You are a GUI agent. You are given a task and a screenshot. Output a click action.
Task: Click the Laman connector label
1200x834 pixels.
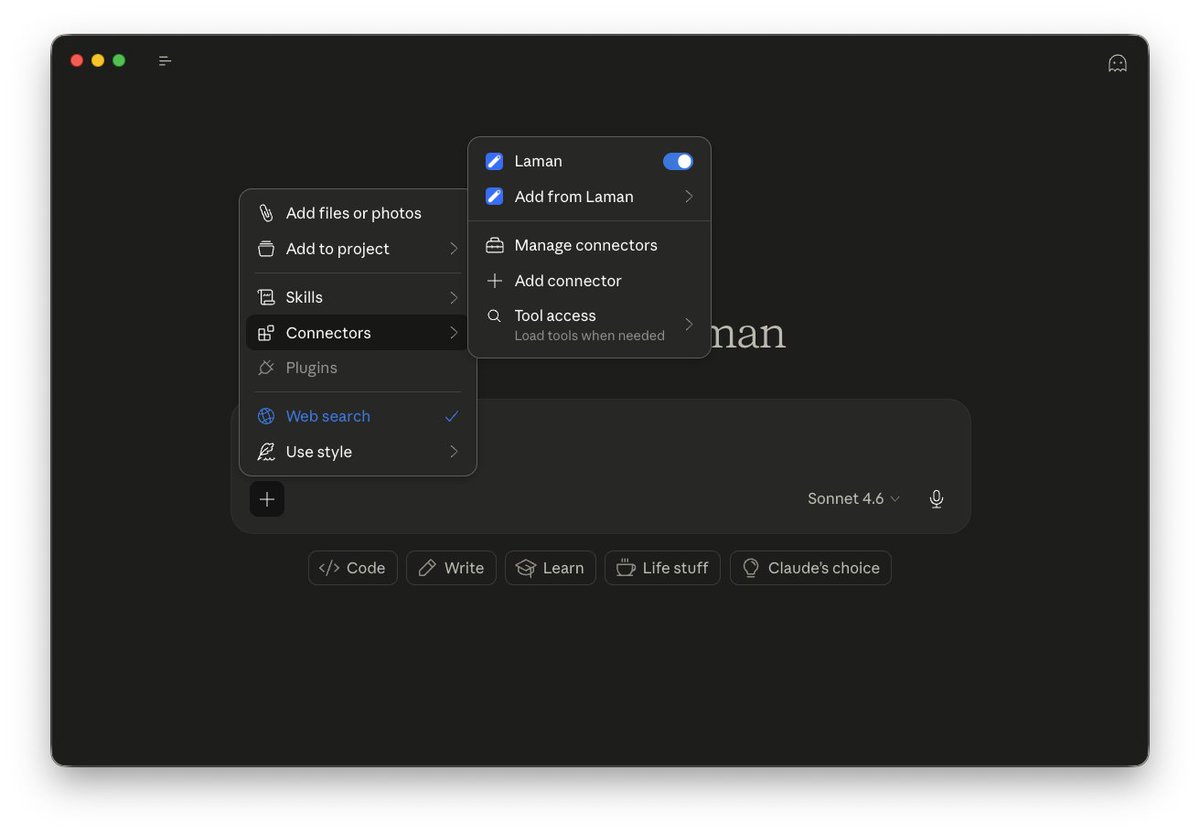point(538,161)
